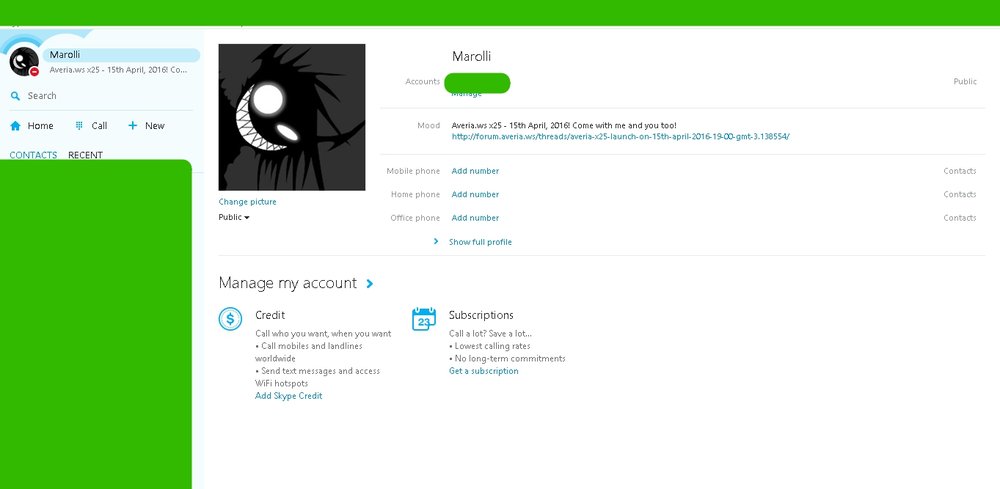
Task: Open the forum.averia.ws mood link
Action: coord(620,136)
